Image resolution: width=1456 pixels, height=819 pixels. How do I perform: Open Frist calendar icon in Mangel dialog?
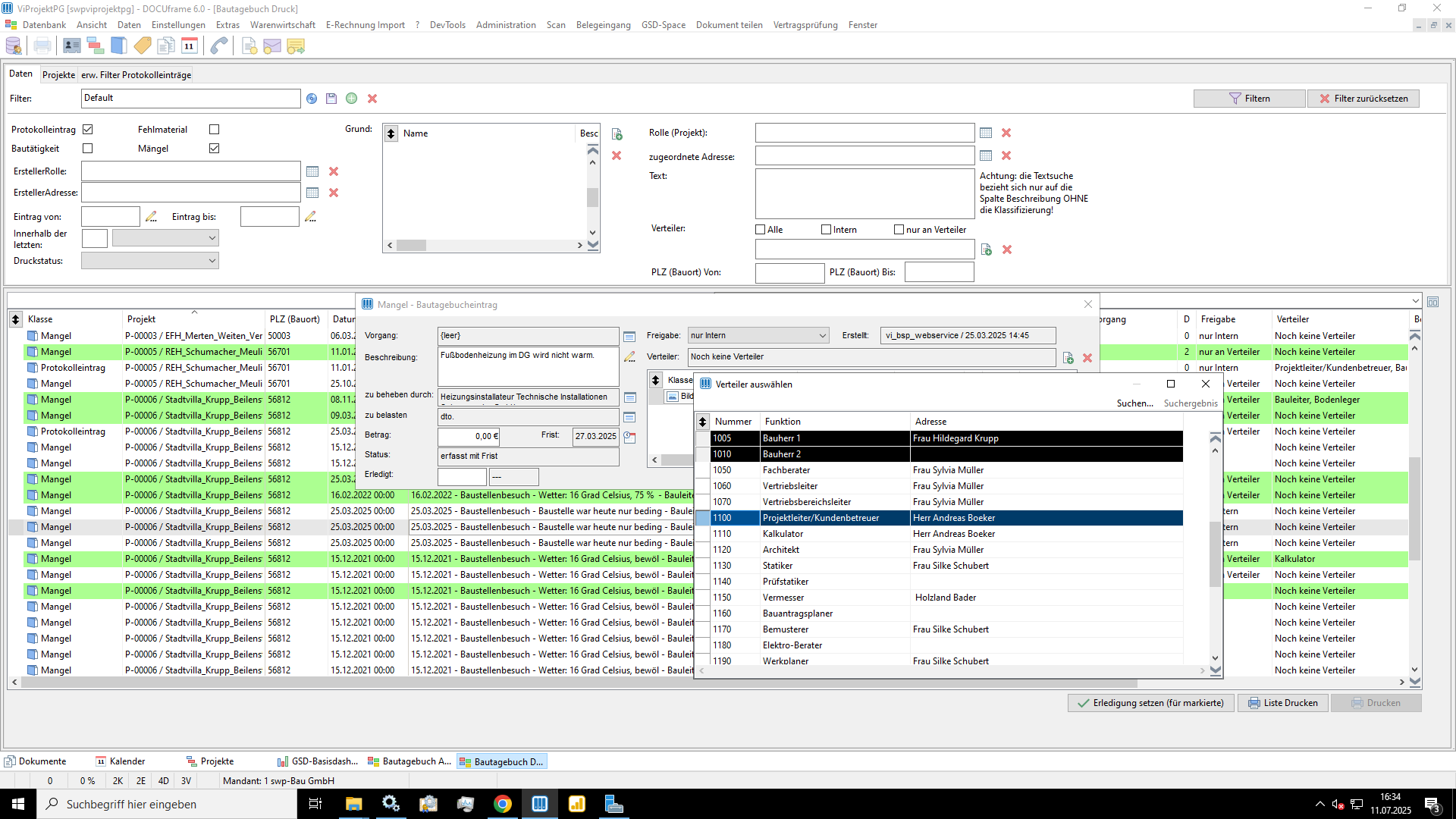point(629,437)
